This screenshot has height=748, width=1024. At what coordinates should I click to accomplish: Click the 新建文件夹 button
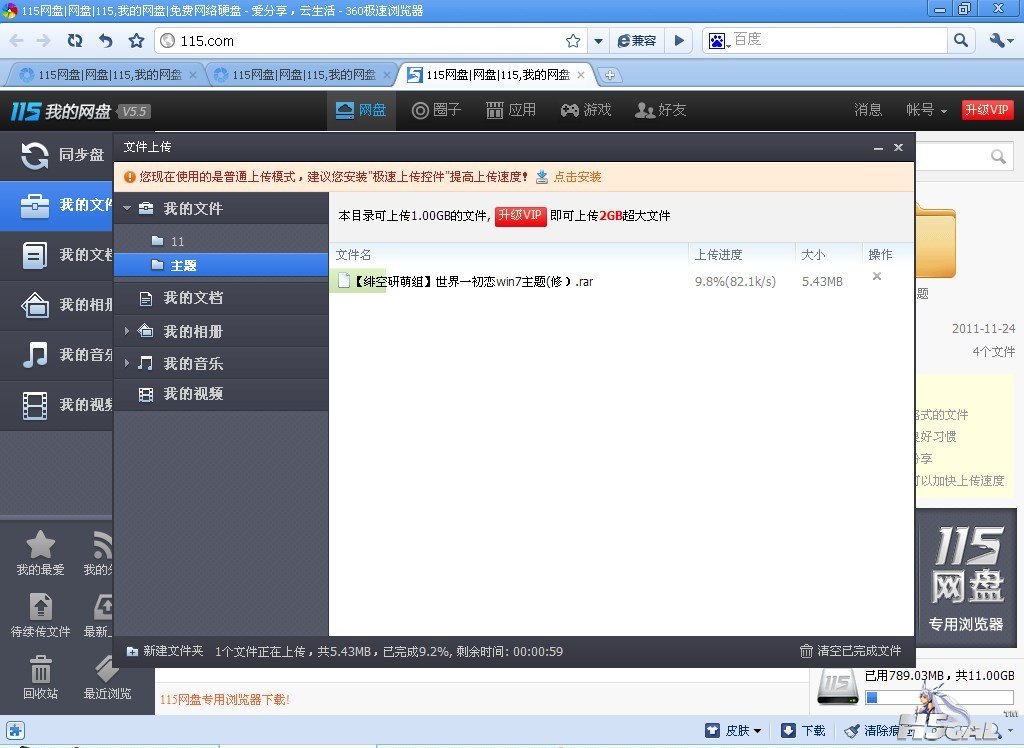pos(165,651)
